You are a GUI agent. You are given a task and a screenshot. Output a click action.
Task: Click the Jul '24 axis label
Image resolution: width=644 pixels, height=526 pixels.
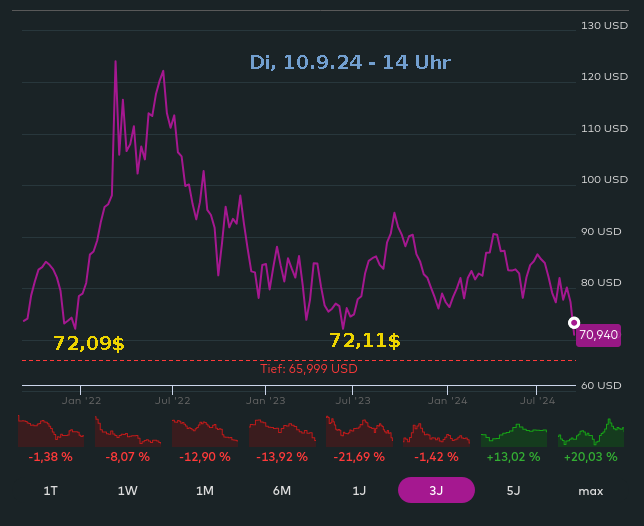(x=537, y=401)
